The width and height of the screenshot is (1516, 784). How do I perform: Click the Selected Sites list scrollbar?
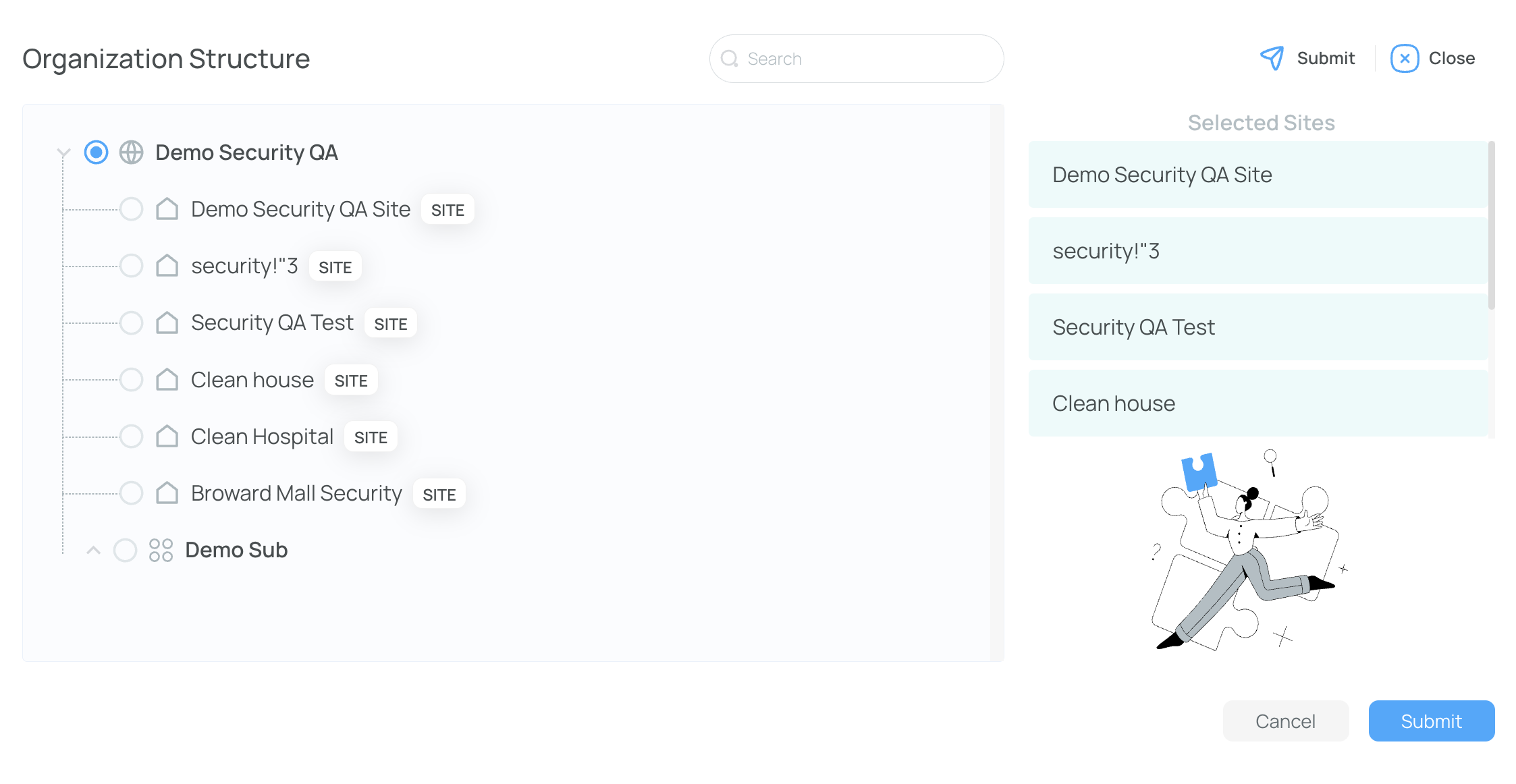click(x=1491, y=226)
